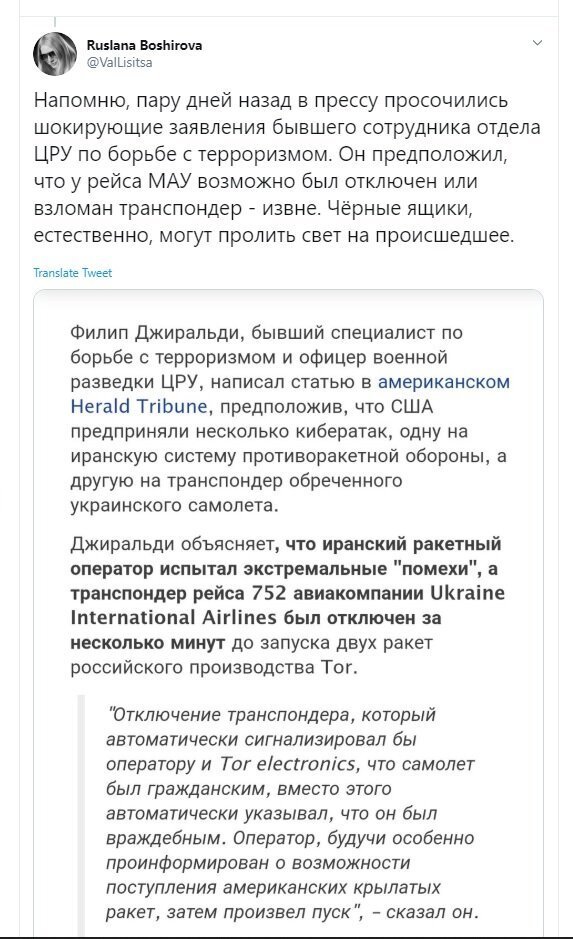573x939 pixels.
Task: Expand the tweet options chevron
Action: pyautogui.click(x=537, y=43)
